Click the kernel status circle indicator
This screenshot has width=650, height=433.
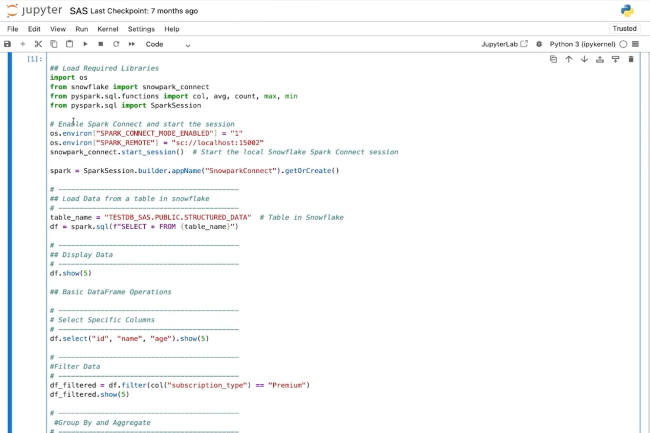tap(623, 44)
